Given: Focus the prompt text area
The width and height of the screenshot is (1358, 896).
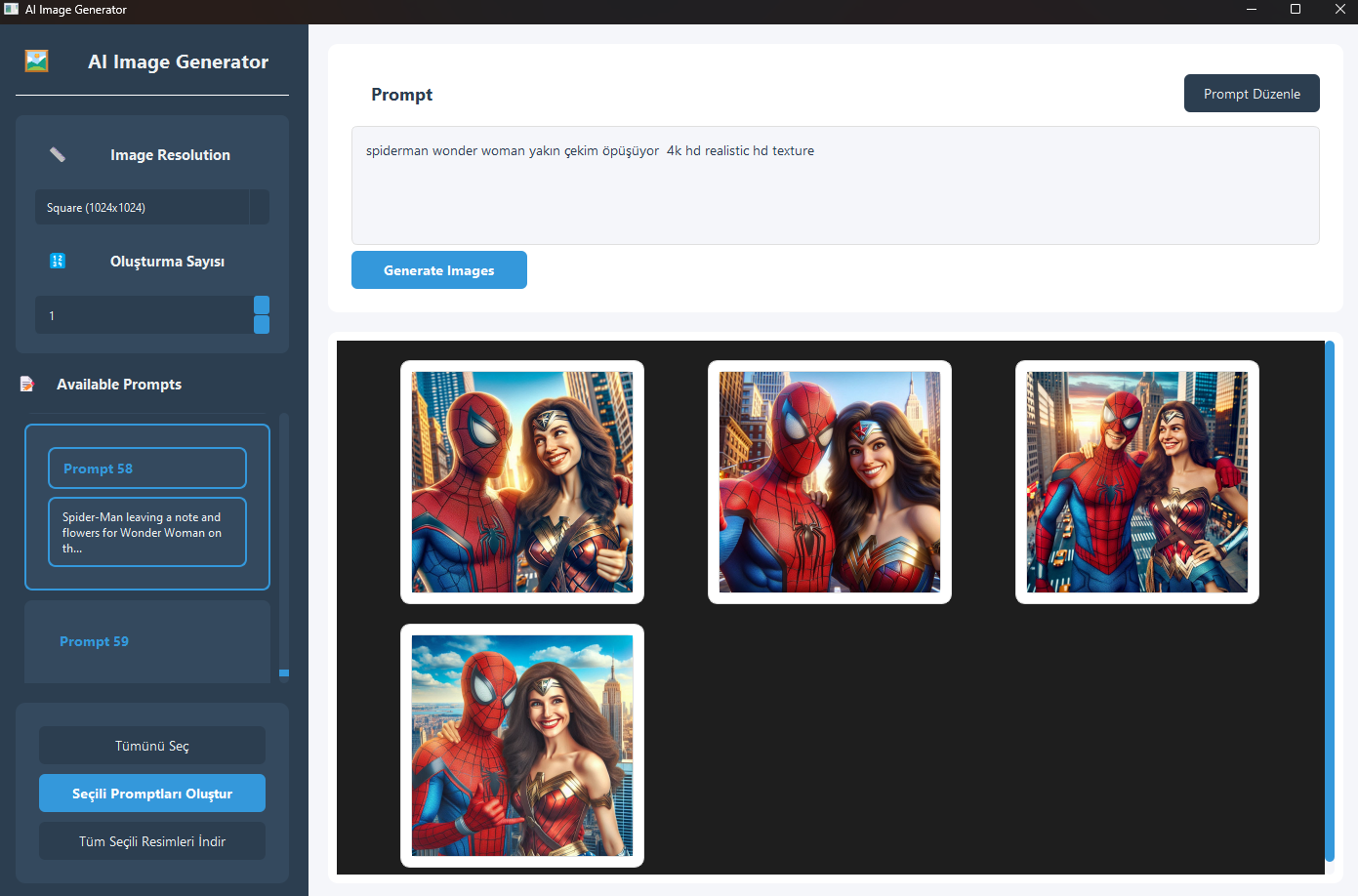Looking at the screenshot, I should click(836, 185).
